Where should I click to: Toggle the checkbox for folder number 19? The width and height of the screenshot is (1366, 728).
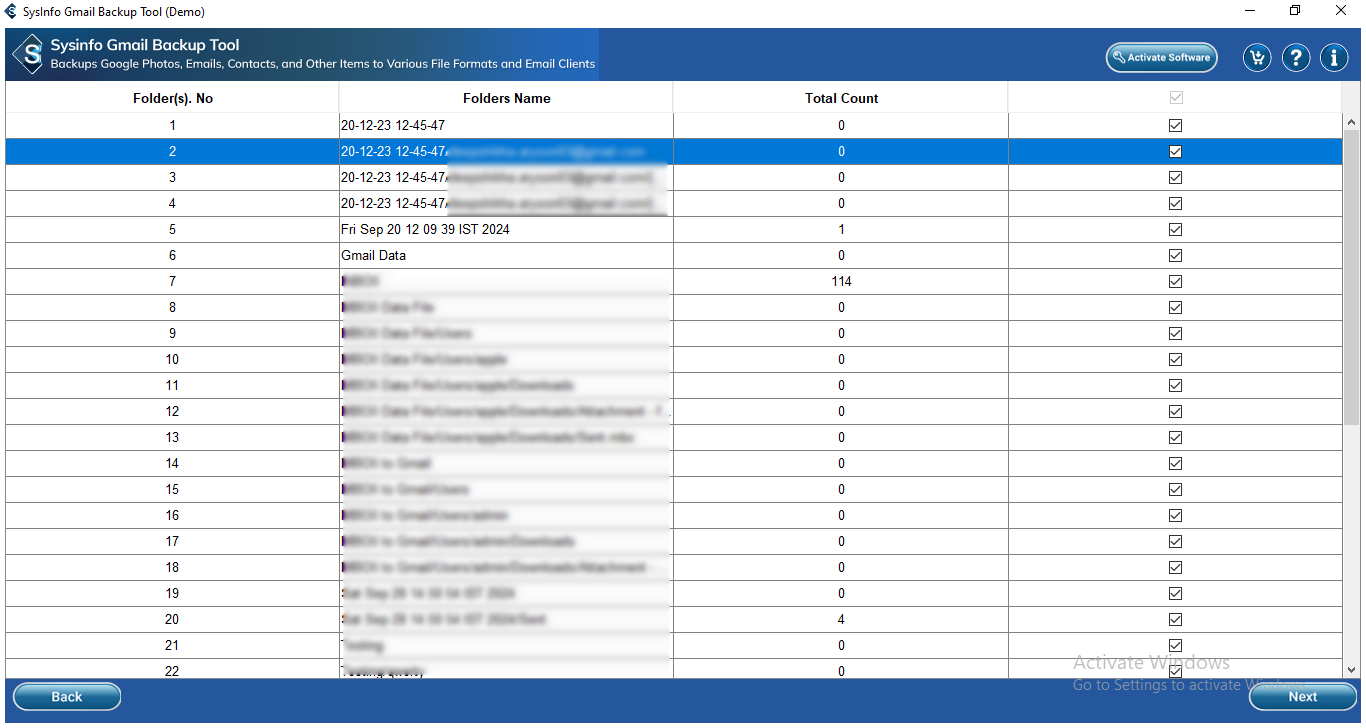tap(1175, 593)
